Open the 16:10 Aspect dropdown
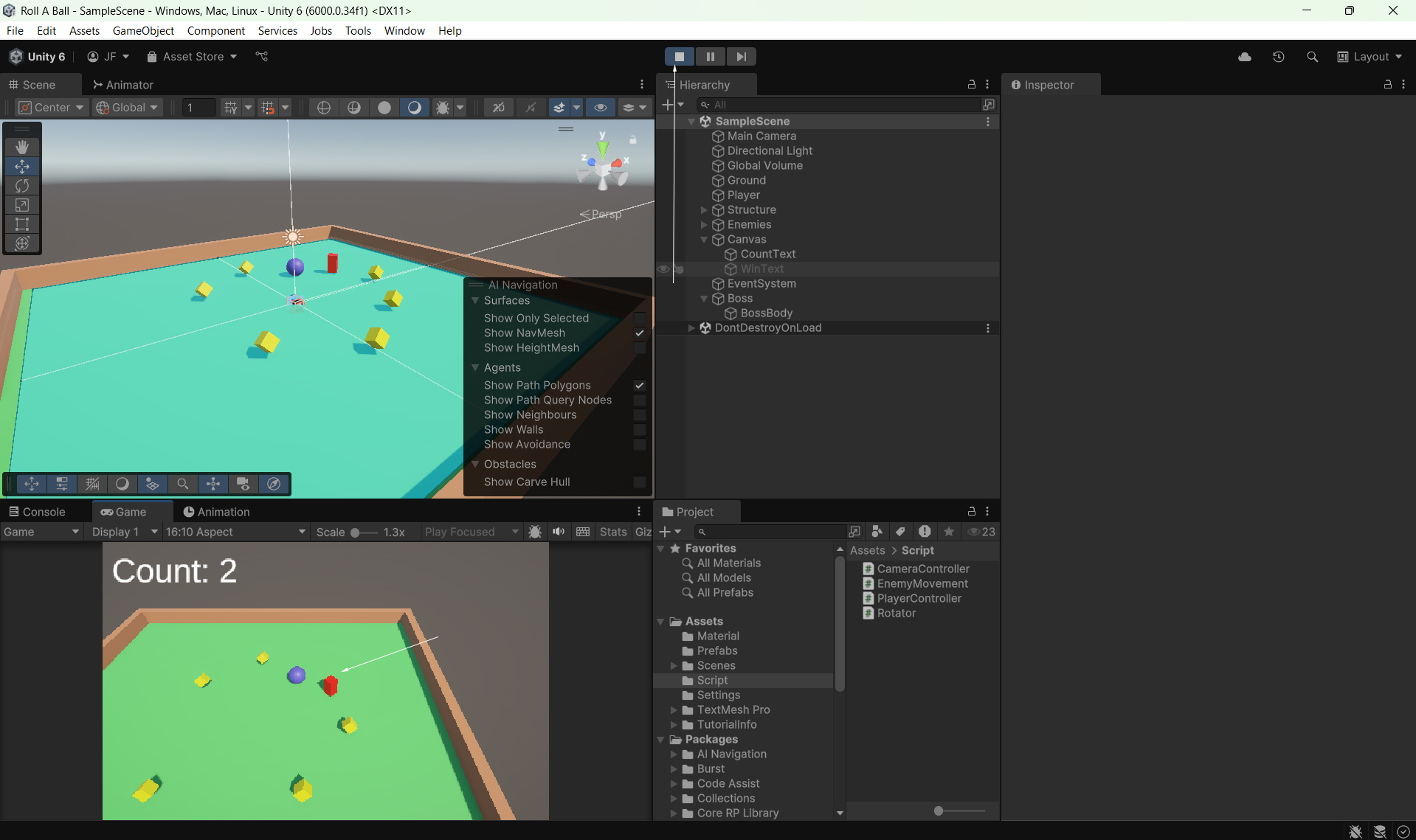Screen dimensions: 1416x840 click(235, 532)
